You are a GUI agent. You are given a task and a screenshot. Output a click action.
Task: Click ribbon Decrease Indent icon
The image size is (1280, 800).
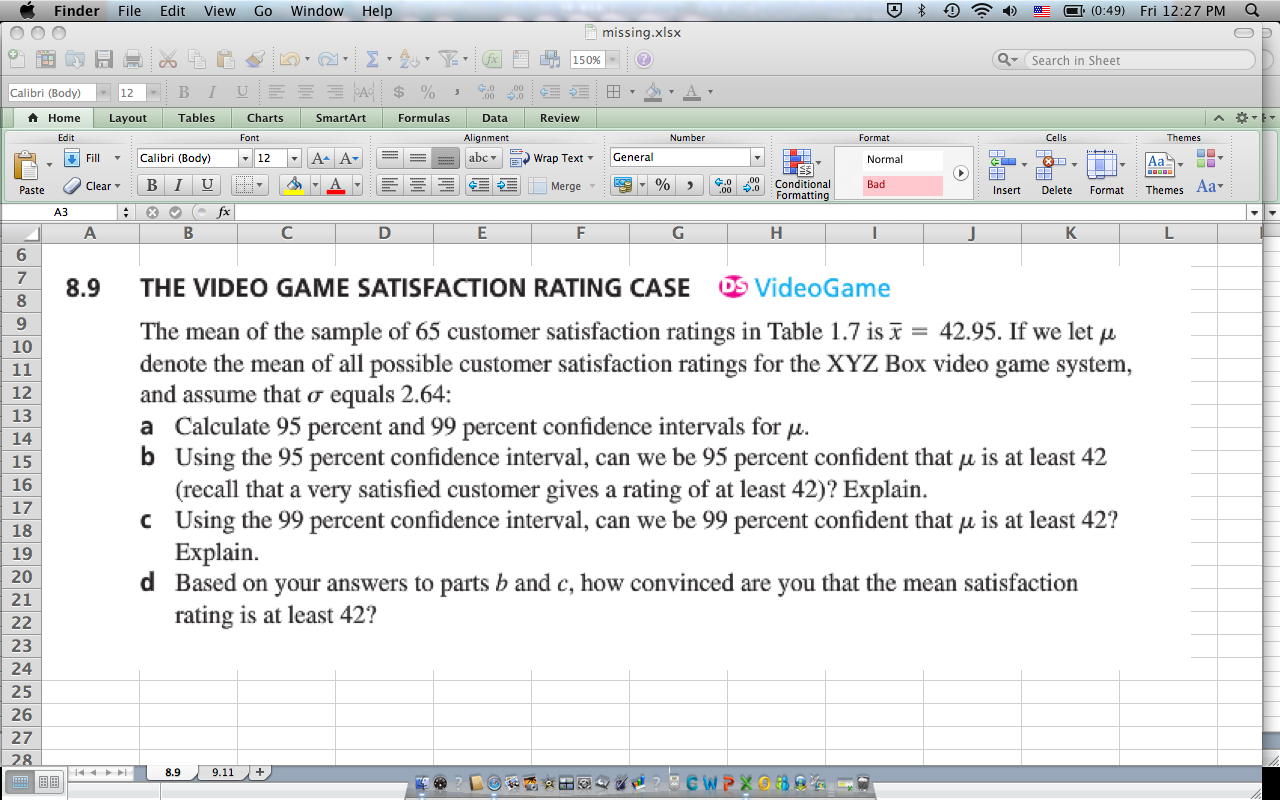tap(479, 185)
